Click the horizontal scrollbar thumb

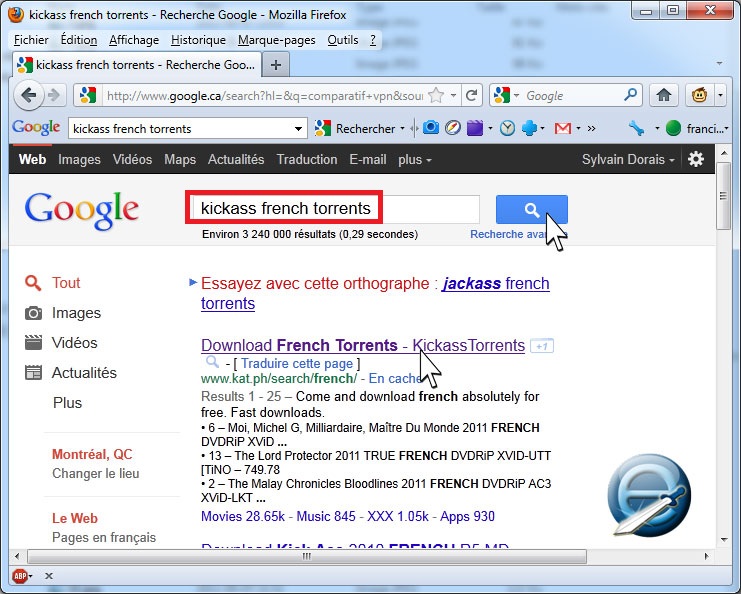307,556
